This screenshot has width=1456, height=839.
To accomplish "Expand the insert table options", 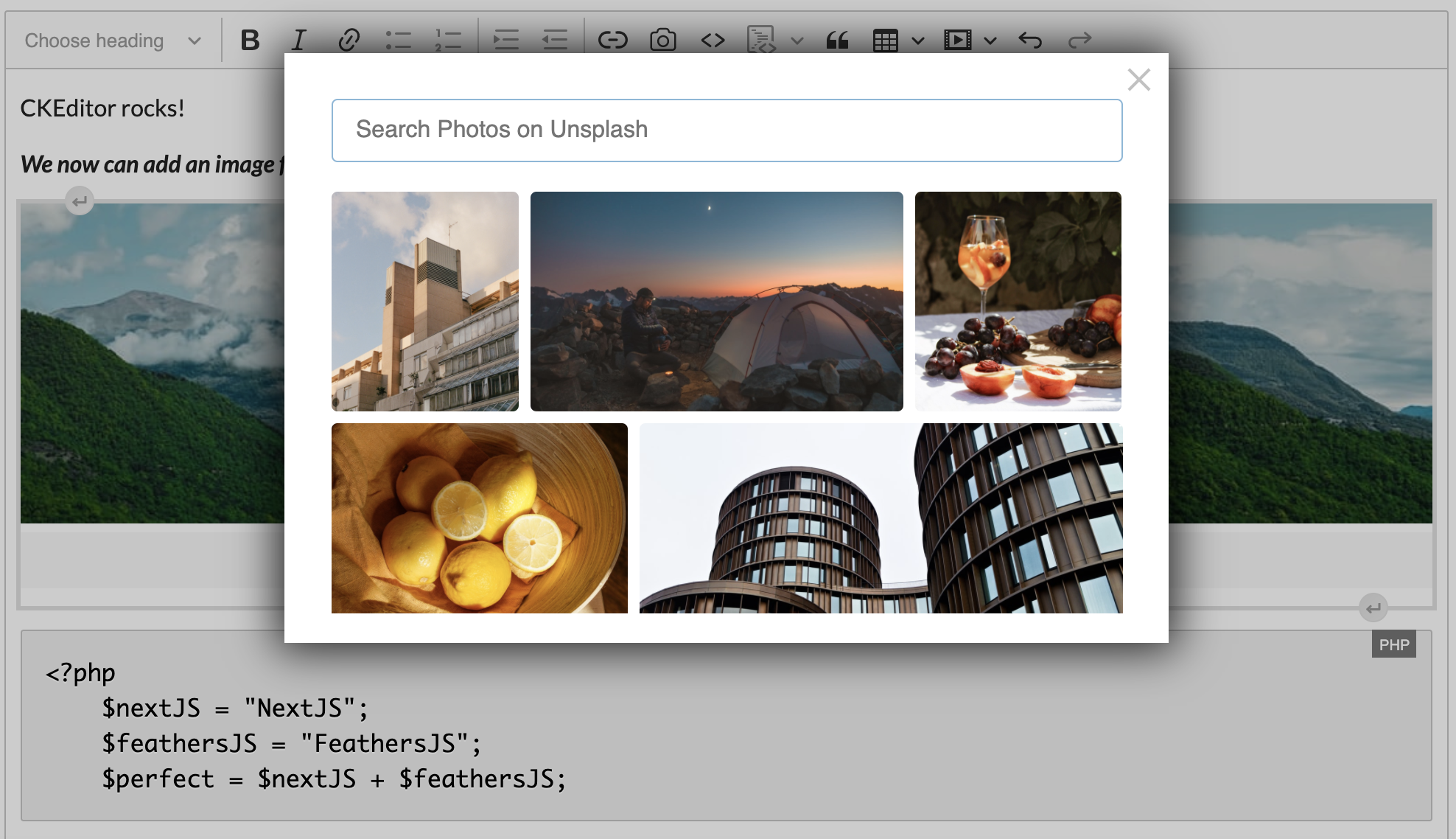I will [917, 40].
